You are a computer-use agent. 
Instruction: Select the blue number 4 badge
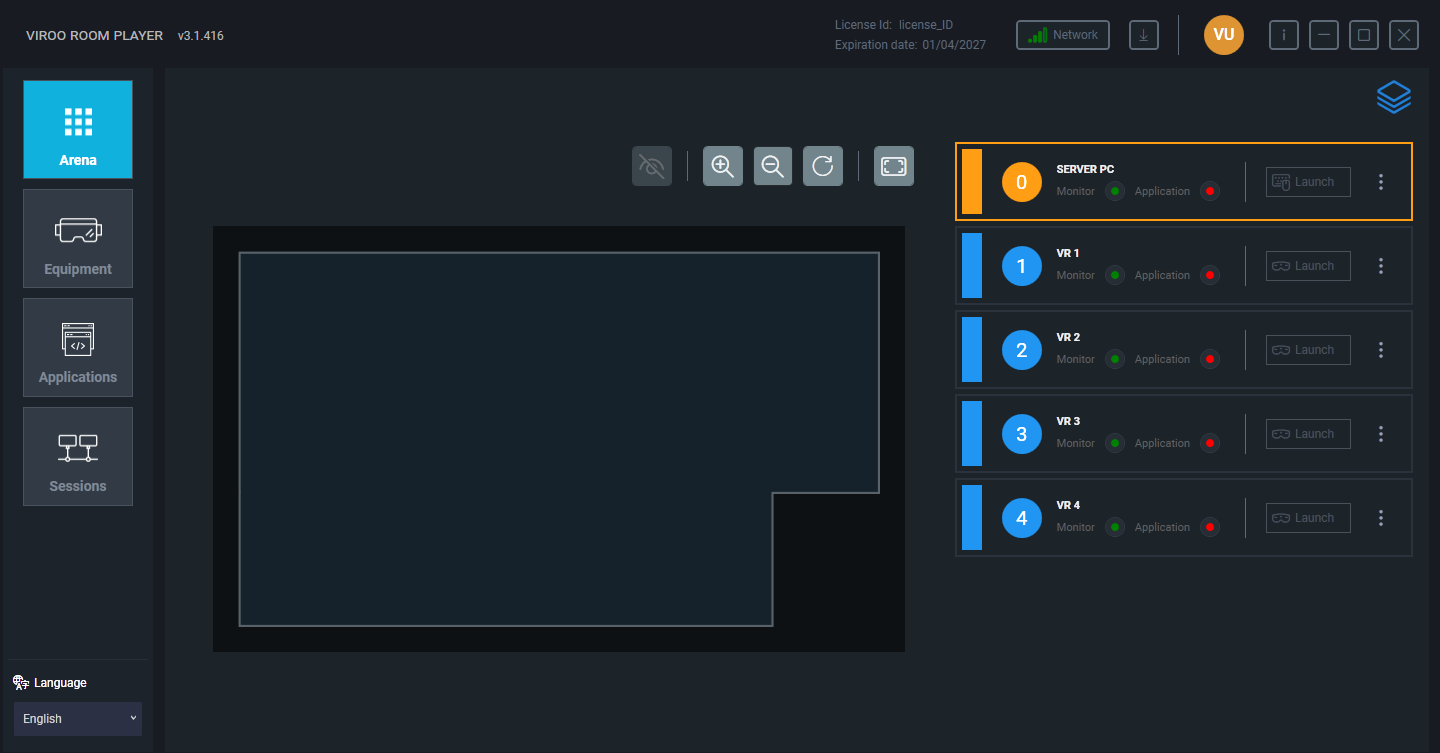tap(1021, 518)
